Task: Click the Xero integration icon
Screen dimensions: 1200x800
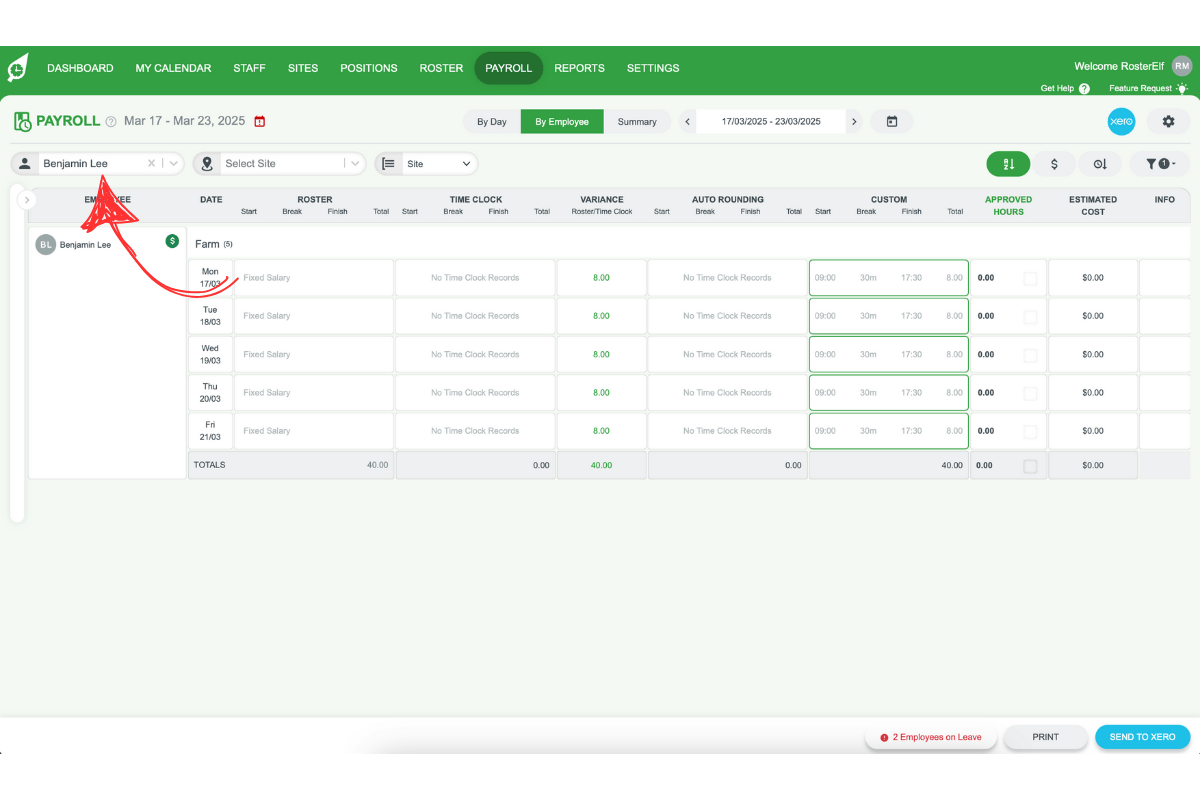Action: [x=1121, y=121]
